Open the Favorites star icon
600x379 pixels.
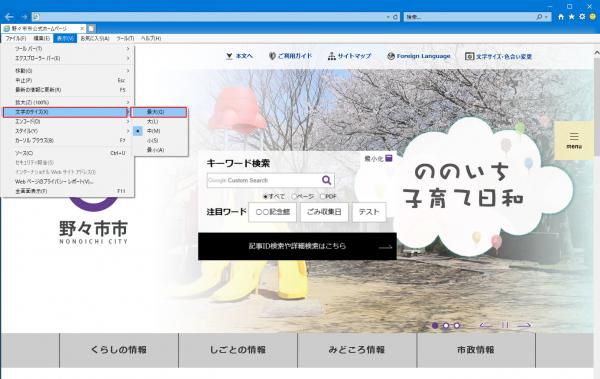572,17
